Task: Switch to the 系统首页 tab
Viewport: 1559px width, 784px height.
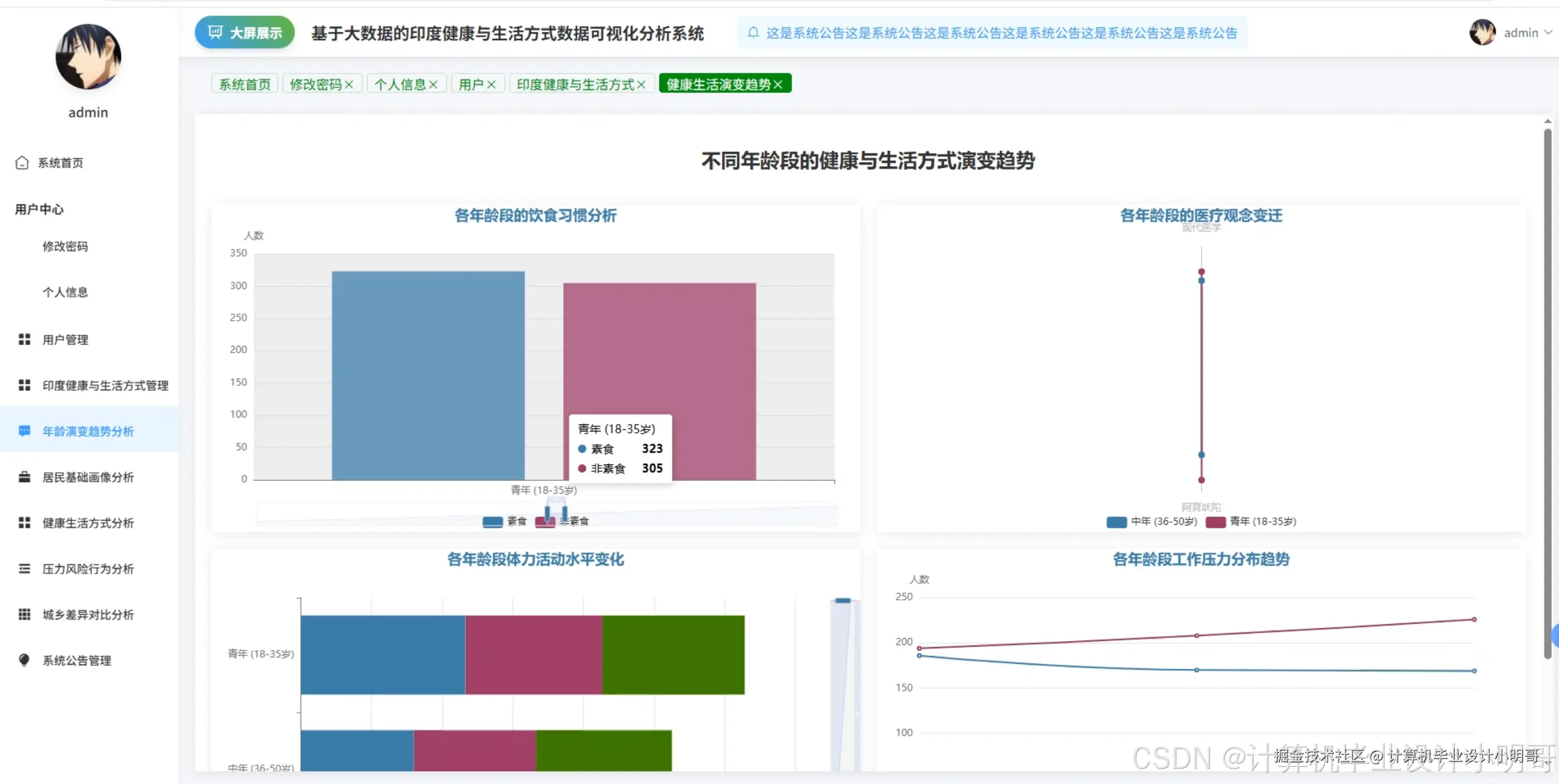Action: [x=245, y=84]
